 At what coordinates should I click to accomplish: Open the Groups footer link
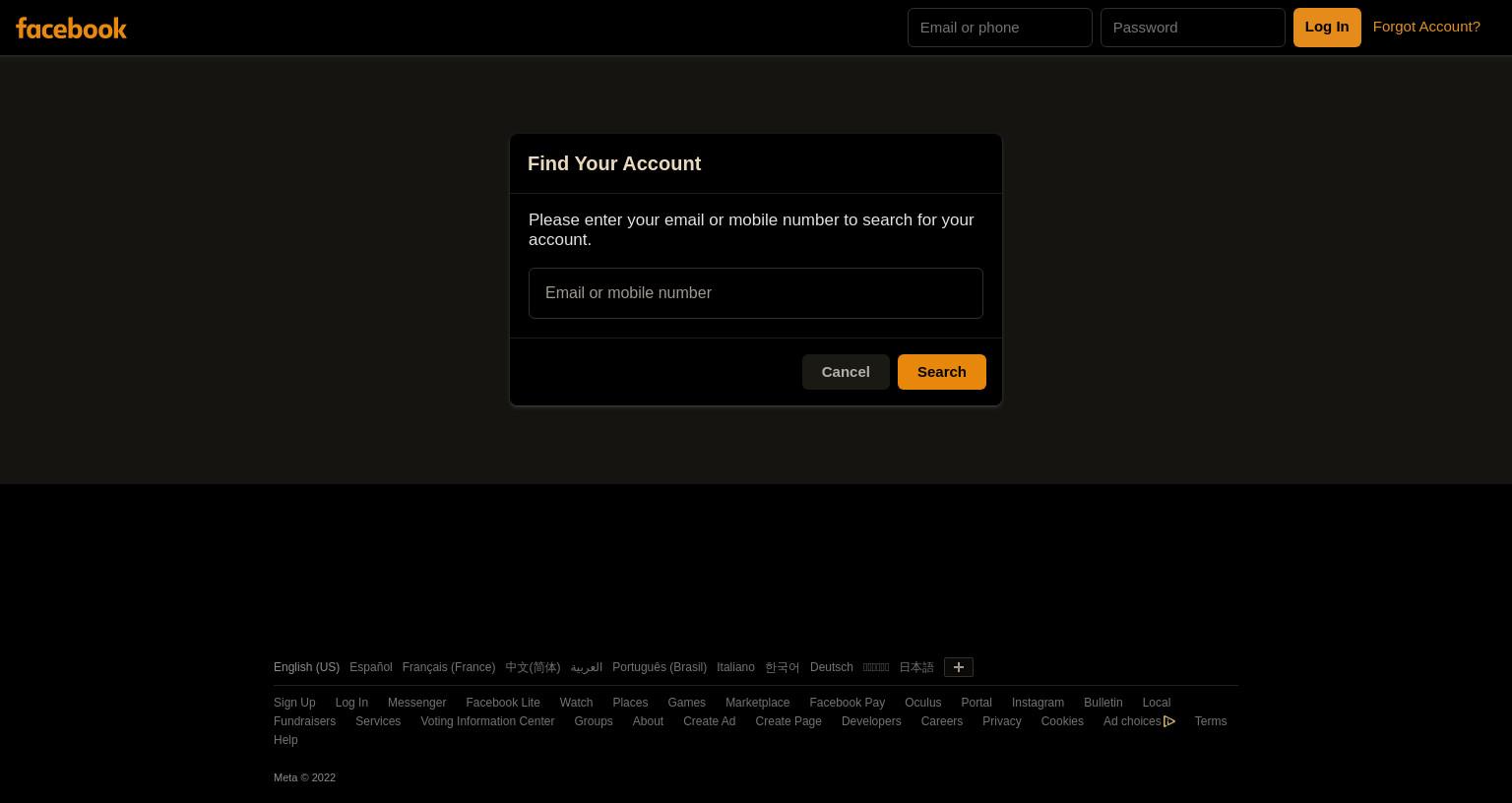[593, 721]
